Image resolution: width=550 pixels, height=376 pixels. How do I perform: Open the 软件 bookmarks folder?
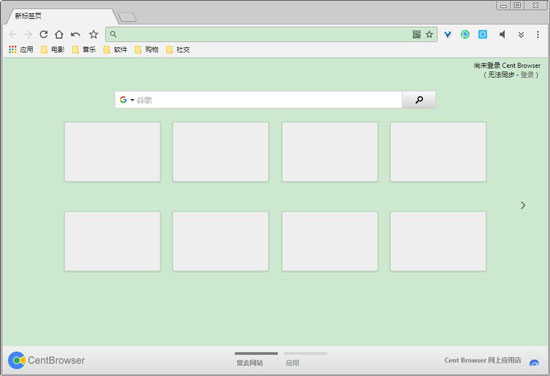pyautogui.click(x=115, y=49)
